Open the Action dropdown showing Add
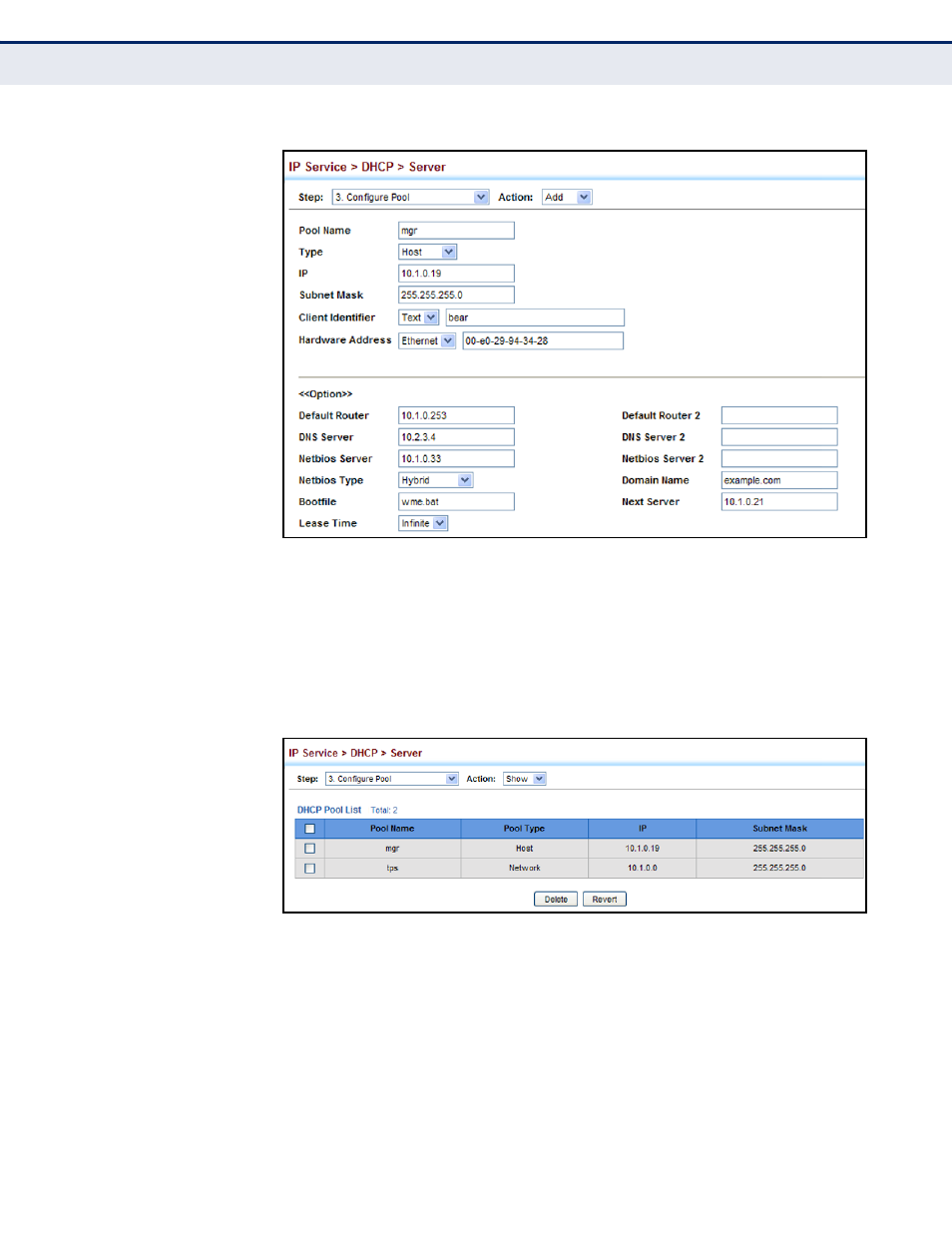This screenshot has height=1233, width=952. coord(567,197)
